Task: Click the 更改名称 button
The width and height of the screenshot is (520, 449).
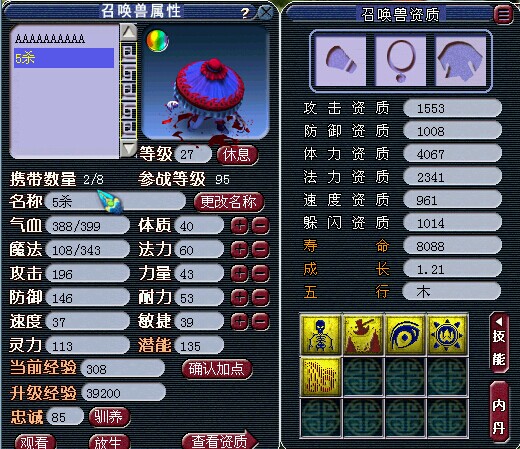Action: coord(229,202)
